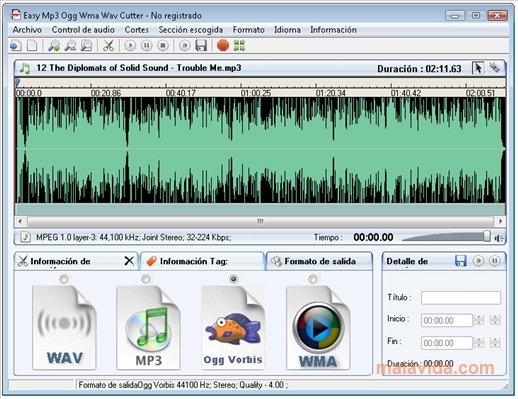Screen dimensions: 518x399
Task: Open the Formato menu
Action: [x=249, y=30]
